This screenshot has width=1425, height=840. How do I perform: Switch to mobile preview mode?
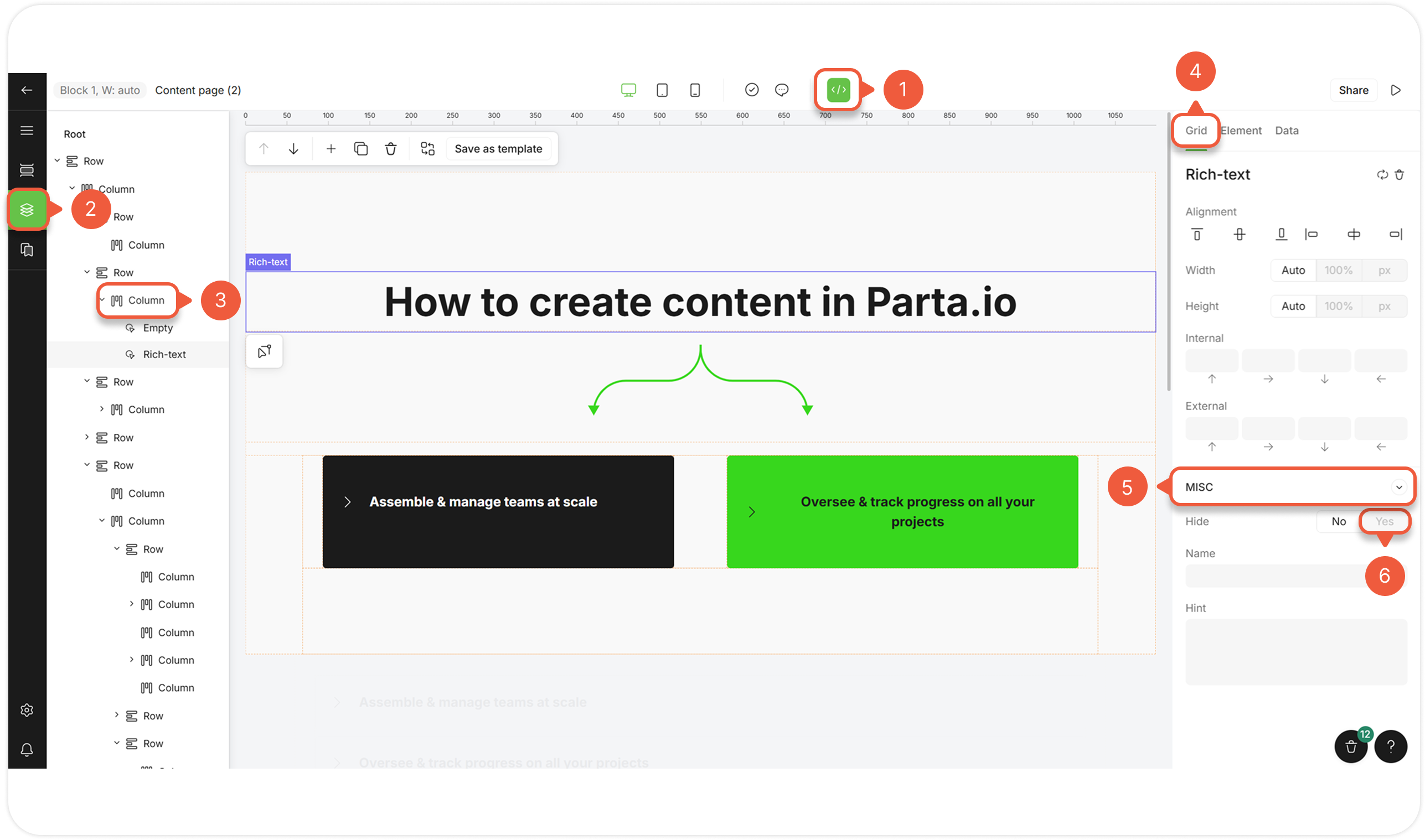pyautogui.click(x=695, y=90)
